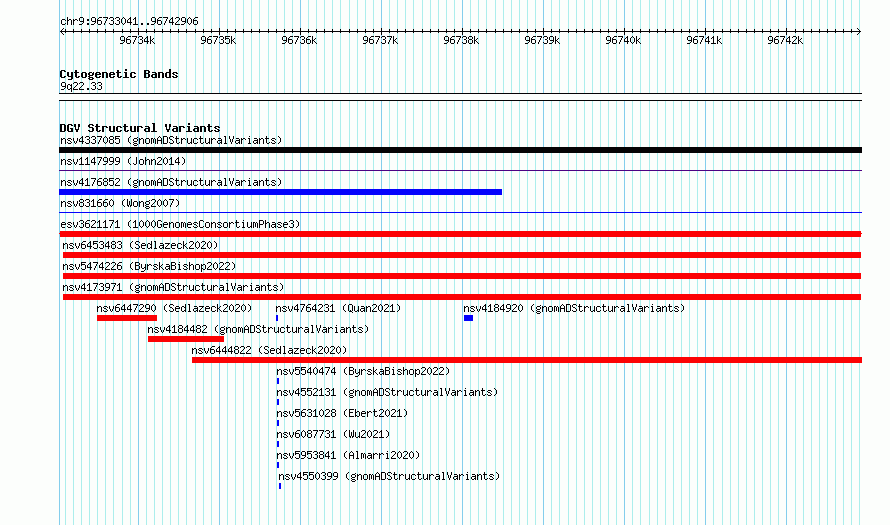This screenshot has width=890, height=525.
Task: Open variant nsv831660 (Wong2007) label
Action: click(120, 203)
